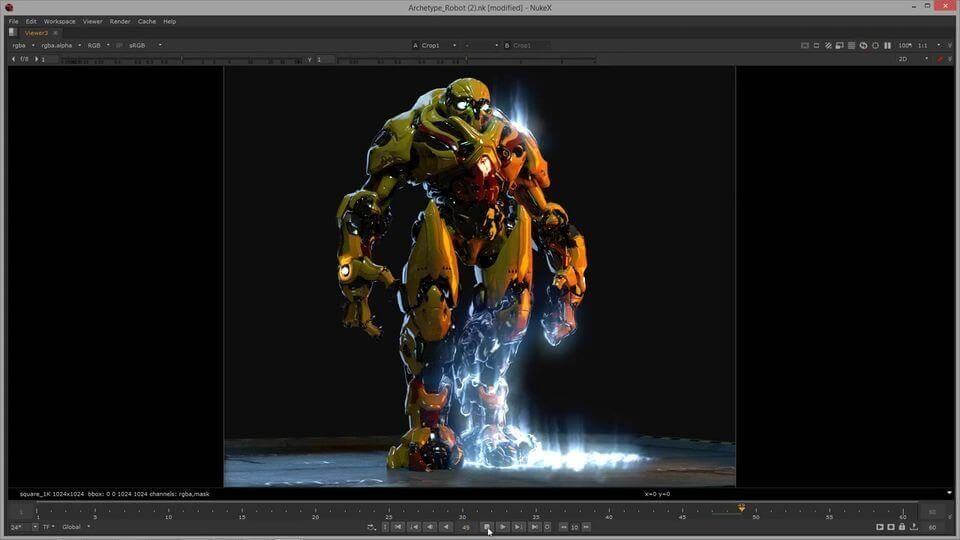Stop playback
Screen dimensions: 960x540
click(487, 527)
